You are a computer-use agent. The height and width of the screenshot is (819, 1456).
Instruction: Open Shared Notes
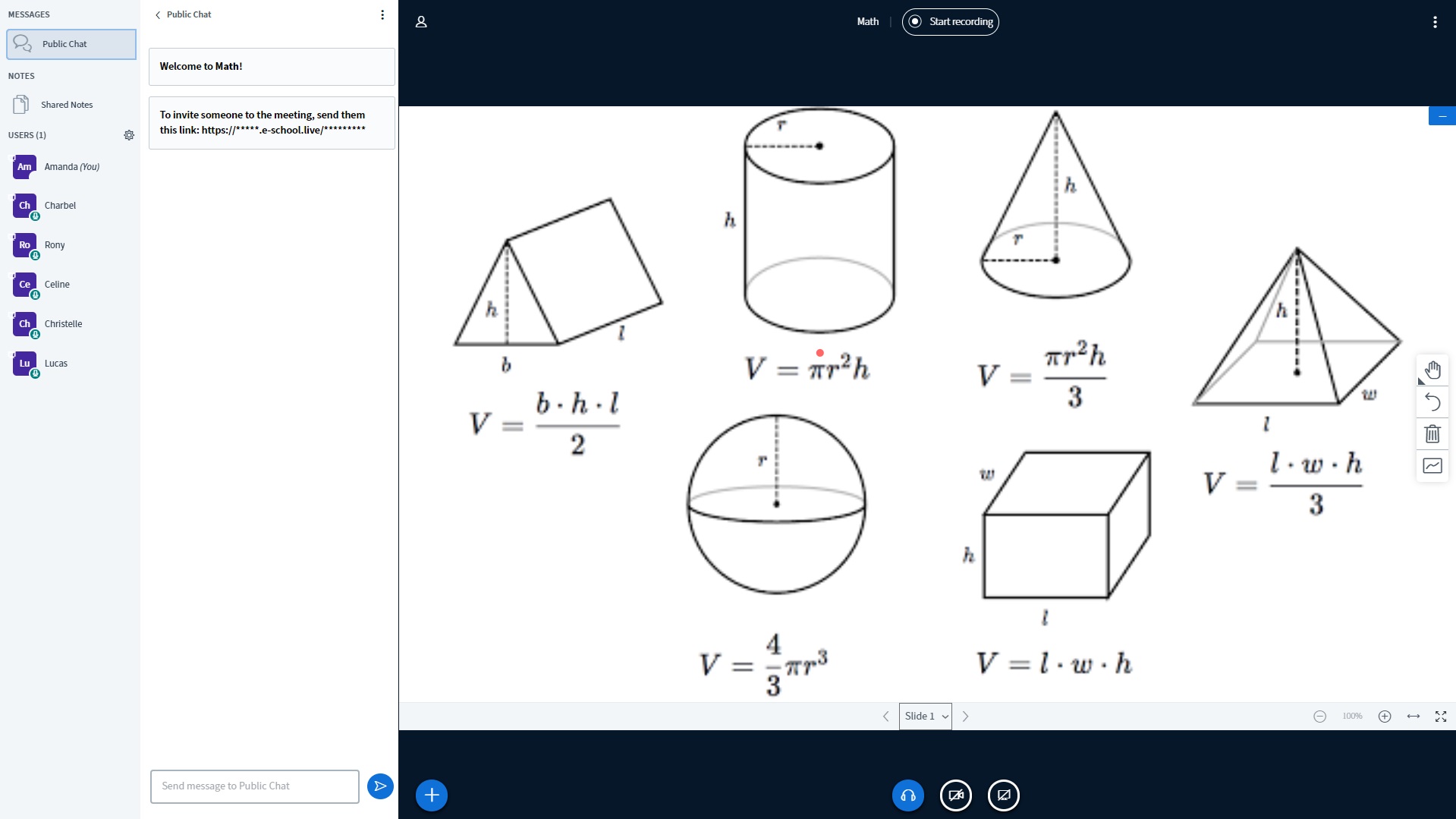click(x=67, y=105)
